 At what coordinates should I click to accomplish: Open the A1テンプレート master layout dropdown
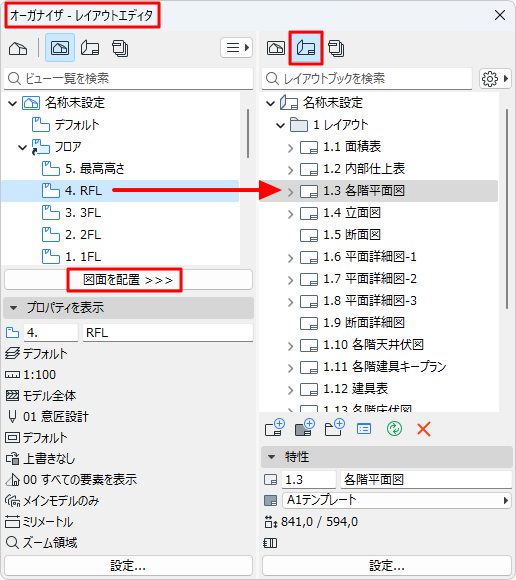pos(397,501)
